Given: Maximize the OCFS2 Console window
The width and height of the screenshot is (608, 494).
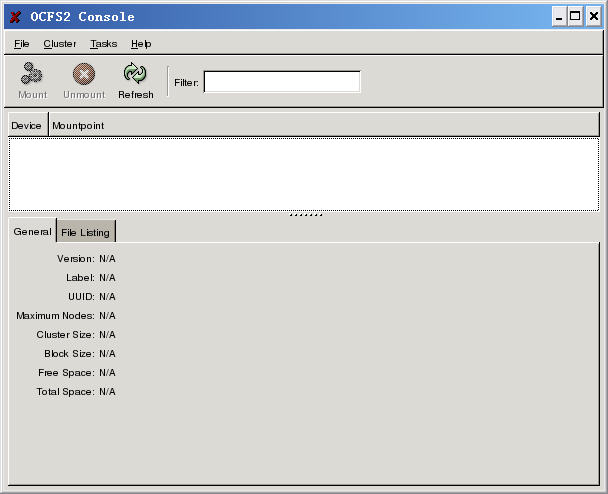Looking at the screenshot, I should tap(575, 16).
